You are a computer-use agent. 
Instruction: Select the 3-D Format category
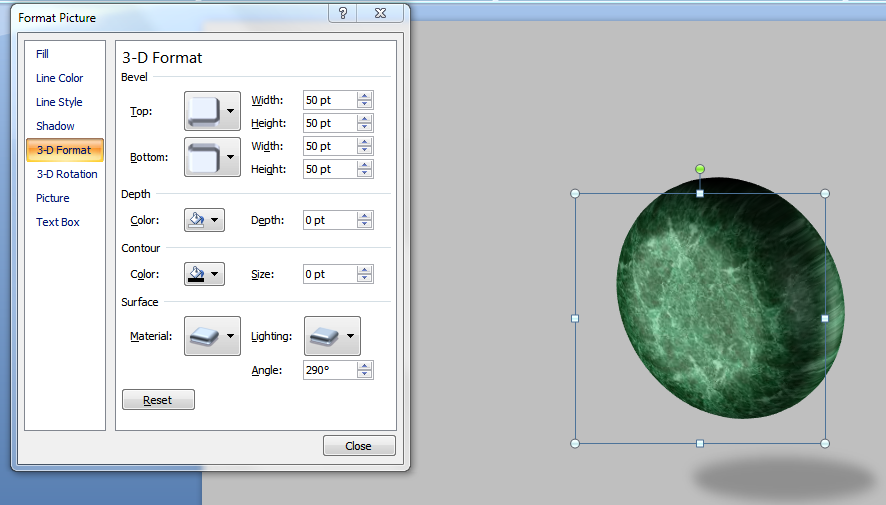[64, 150]
